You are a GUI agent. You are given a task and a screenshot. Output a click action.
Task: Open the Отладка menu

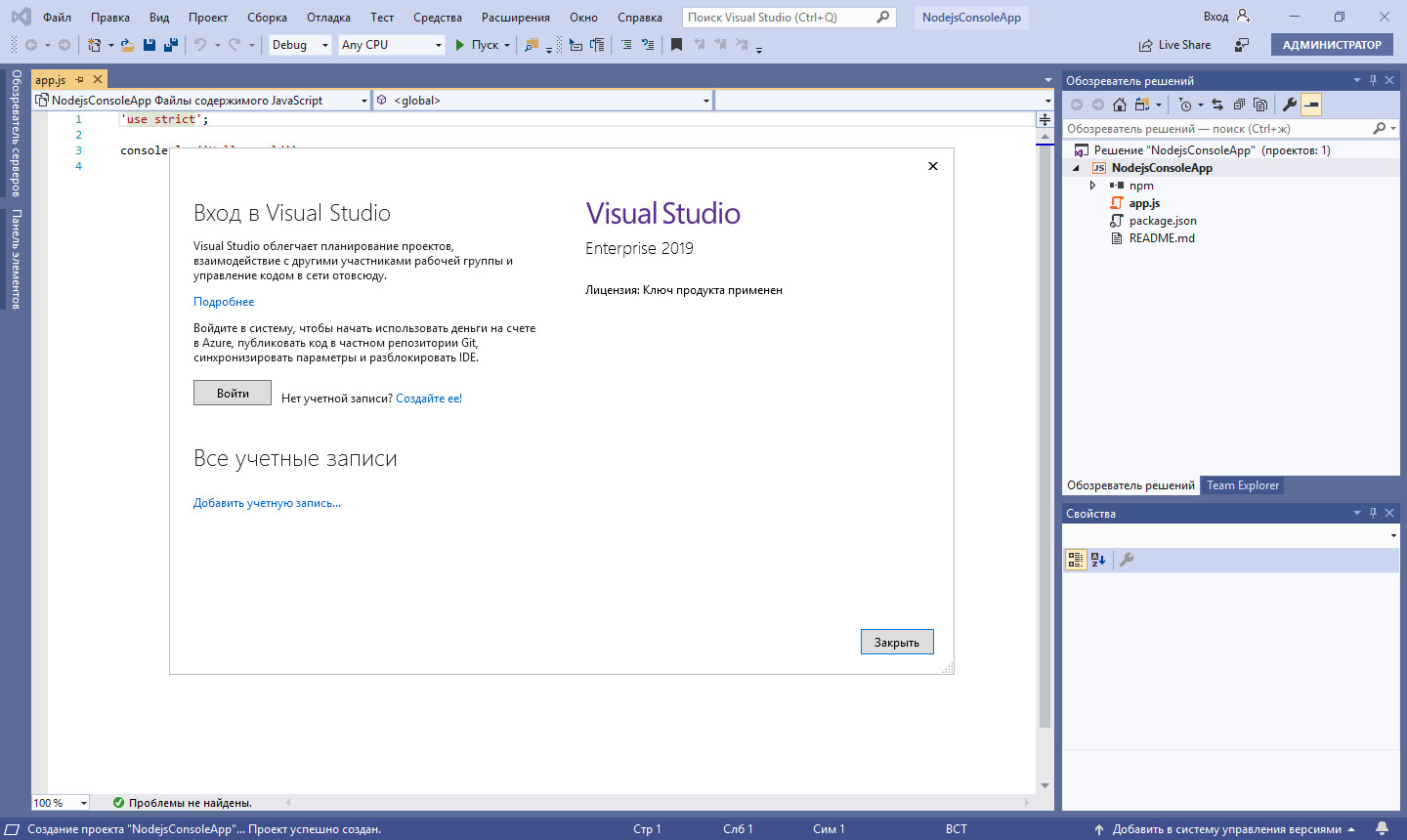click(x=328, y=18)
